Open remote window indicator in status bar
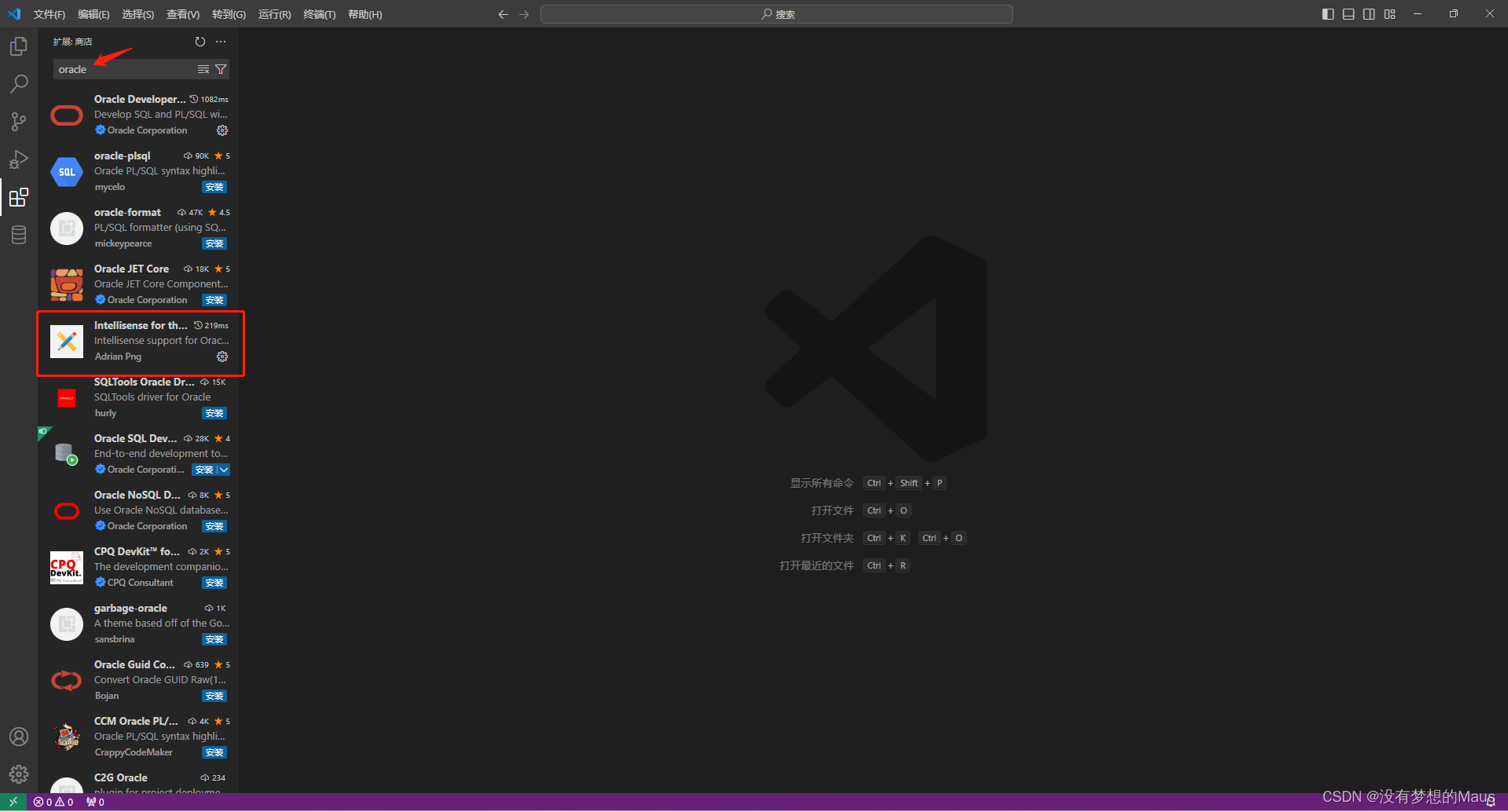1508x812 pixels. click(13, 802)
